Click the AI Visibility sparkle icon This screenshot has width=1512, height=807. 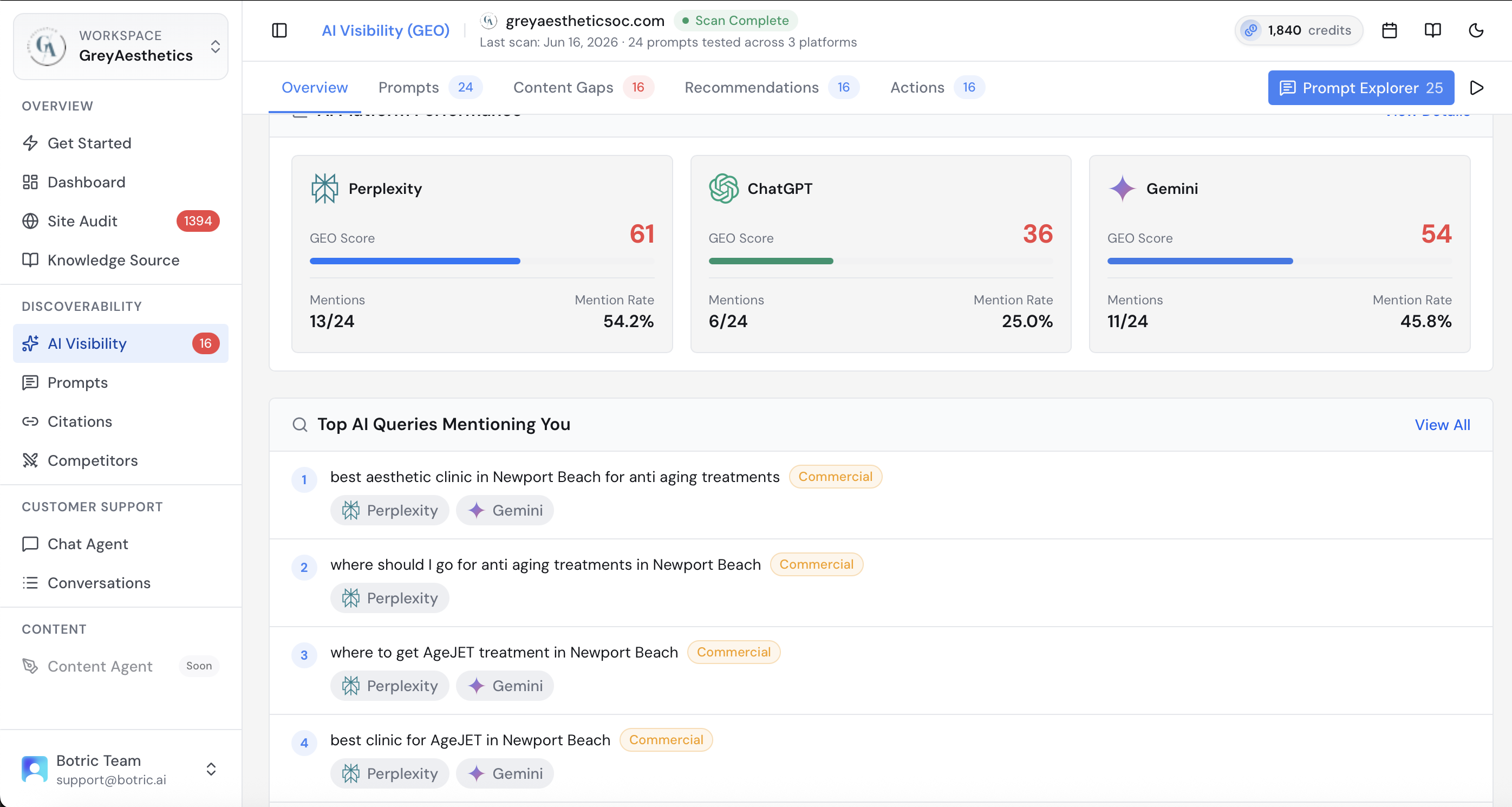tap(30, 343)
